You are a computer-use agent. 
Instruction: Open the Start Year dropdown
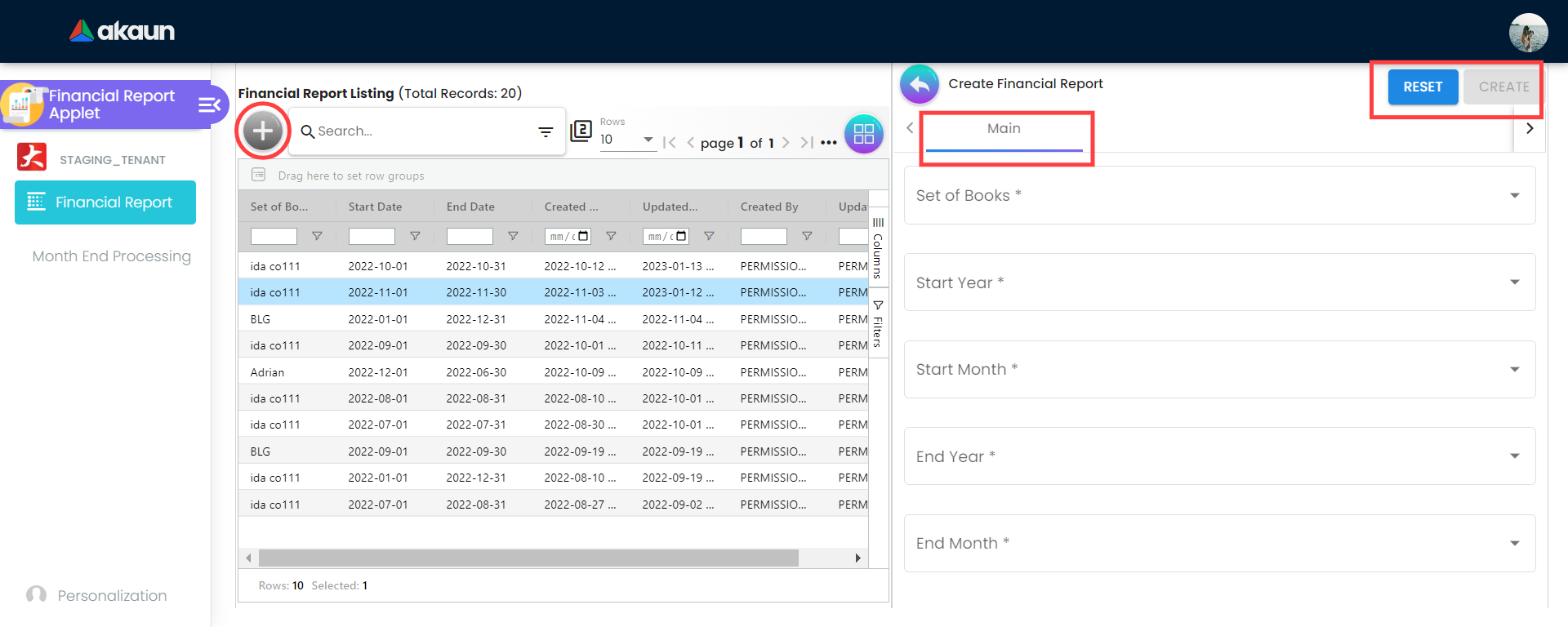pos(1514,282)
